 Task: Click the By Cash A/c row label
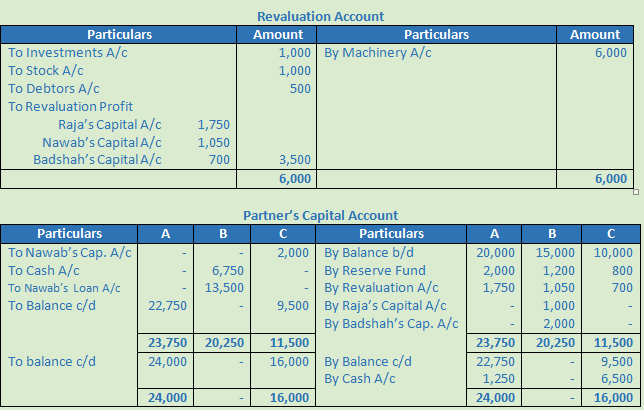(359, 378)
